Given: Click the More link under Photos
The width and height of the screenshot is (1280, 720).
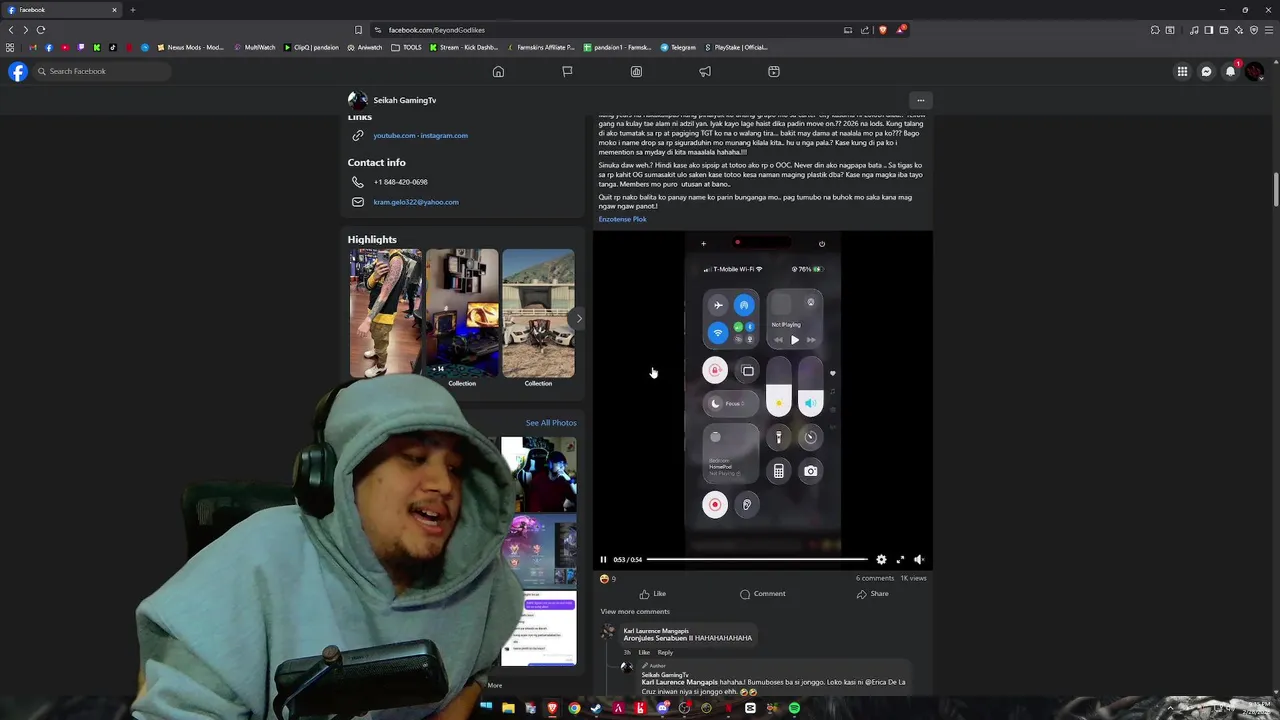Looking at the screenshot, I should pos(494,685).
